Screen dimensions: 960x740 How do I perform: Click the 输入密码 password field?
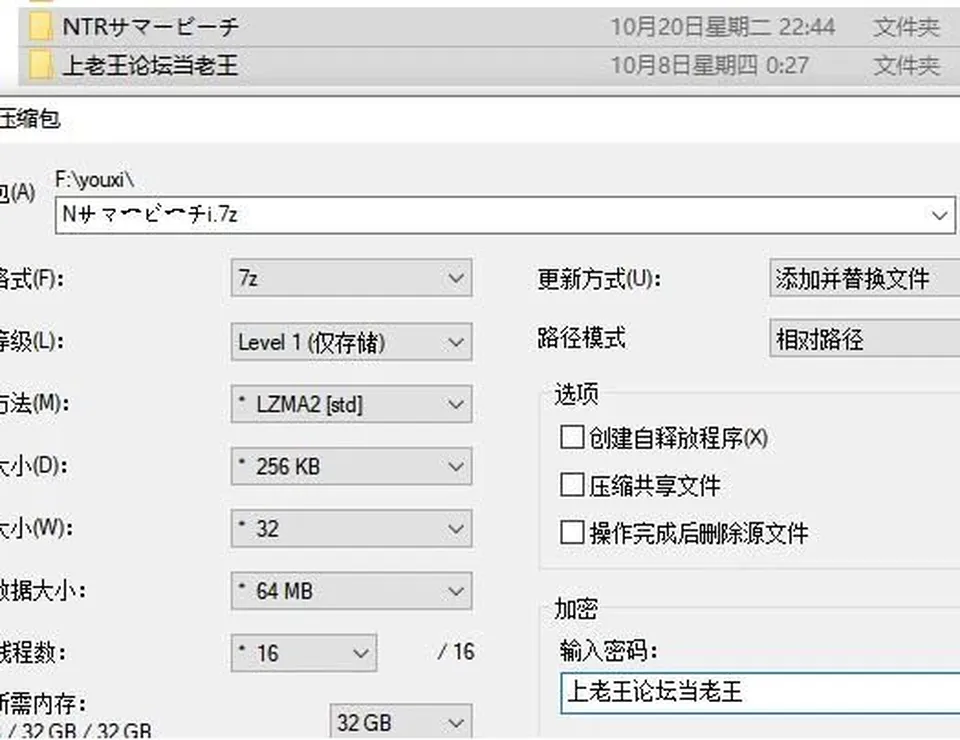tap(760, 693)
